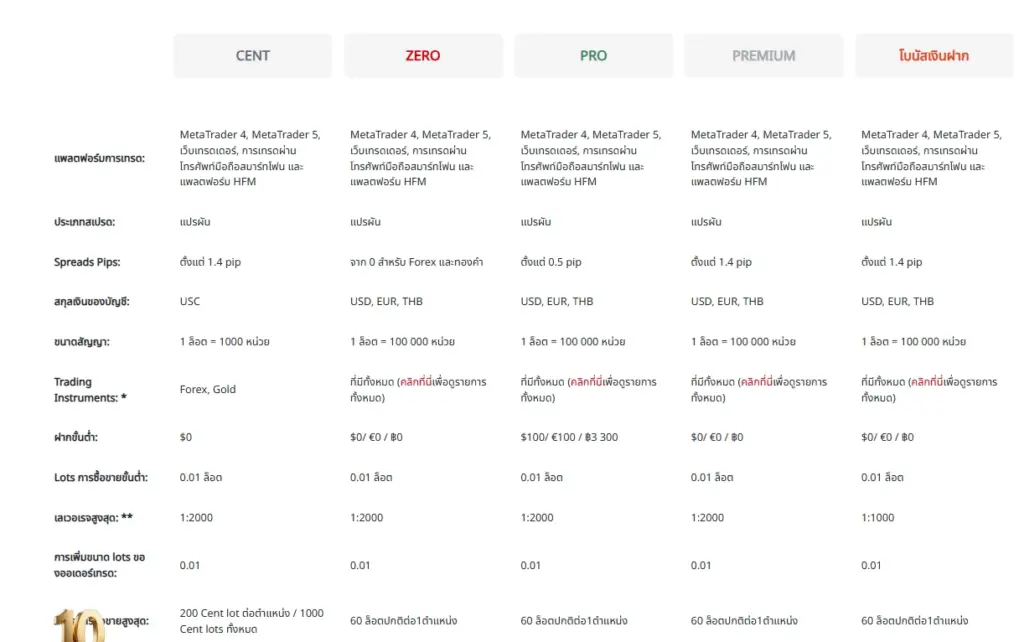Select the แพลตฟอร์มการเทรด row label
Viewport: 1024px width, 642px height.
click(x=99, y=158)
